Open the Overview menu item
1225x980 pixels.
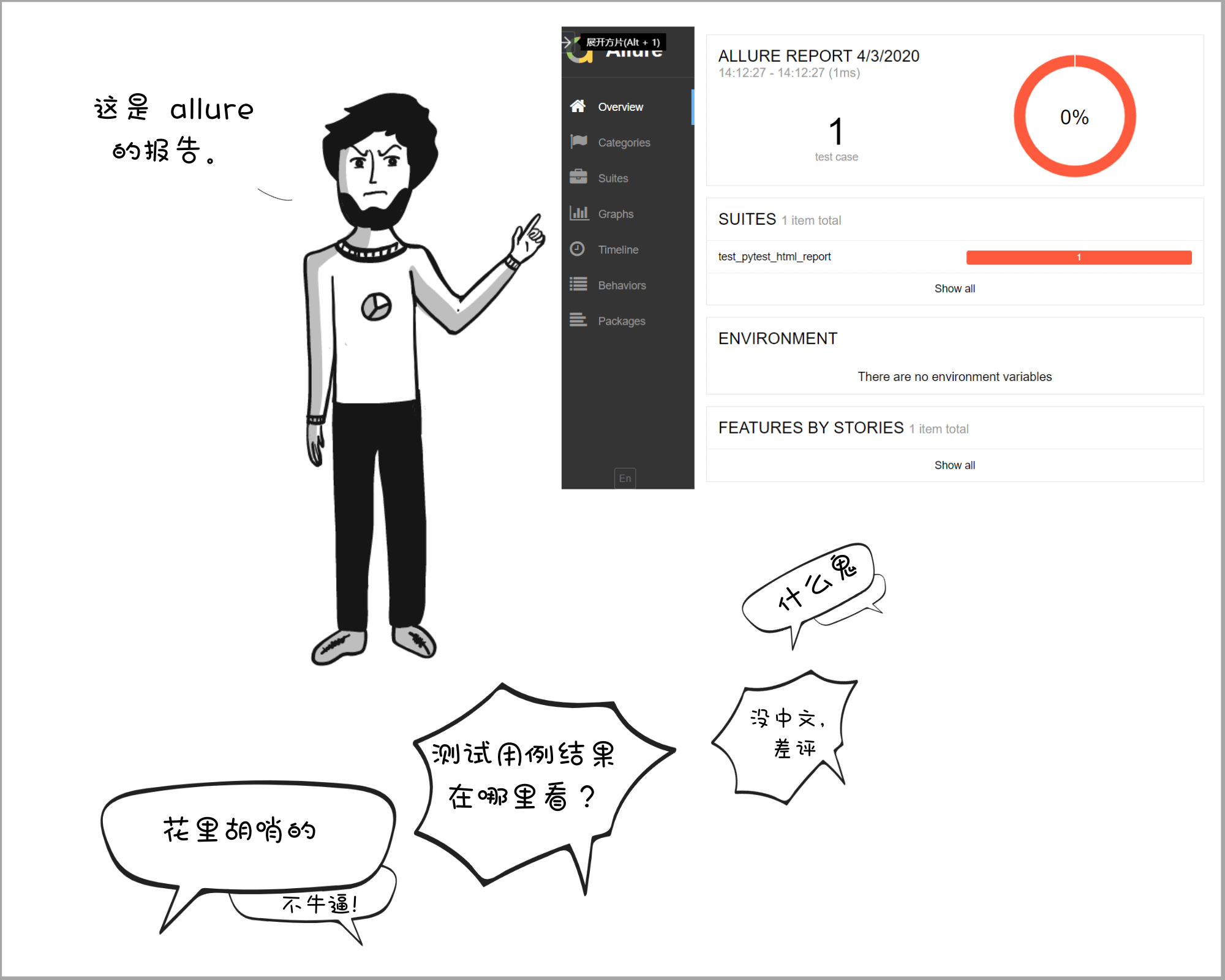620,107
